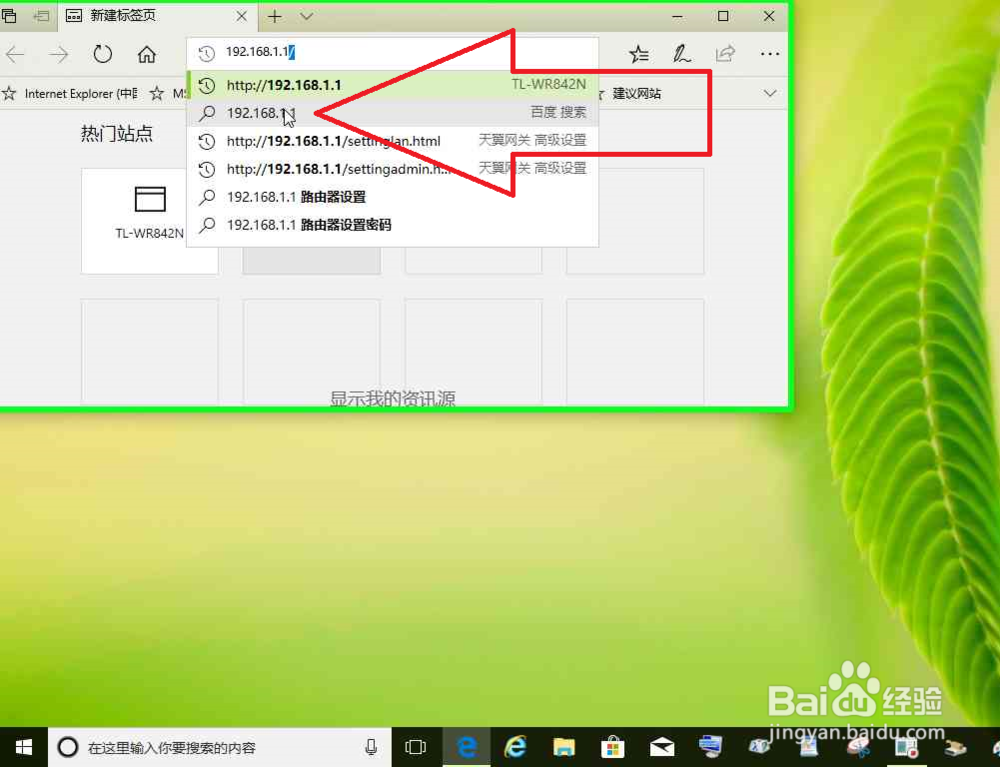Viewport: 1000px width, 767px height.
Task: Open the Internet Explorer favorites bar item
Action: click(70, 94)
